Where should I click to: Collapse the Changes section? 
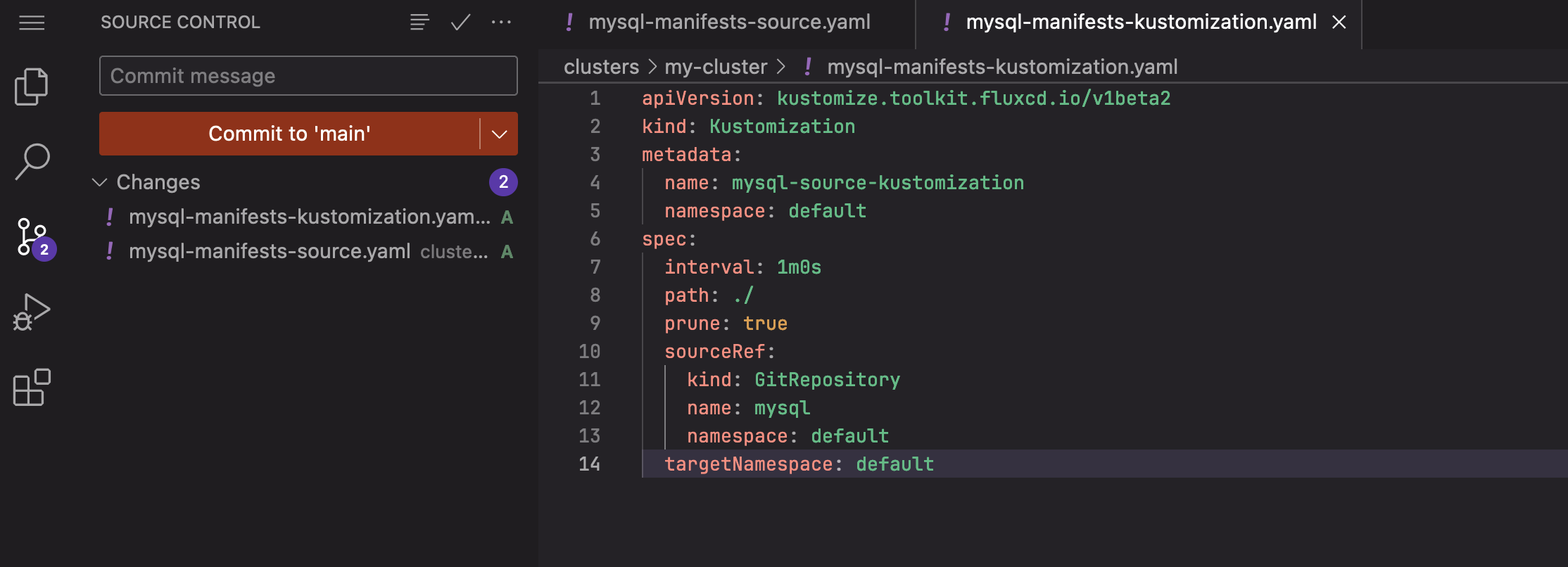point(99,182)
